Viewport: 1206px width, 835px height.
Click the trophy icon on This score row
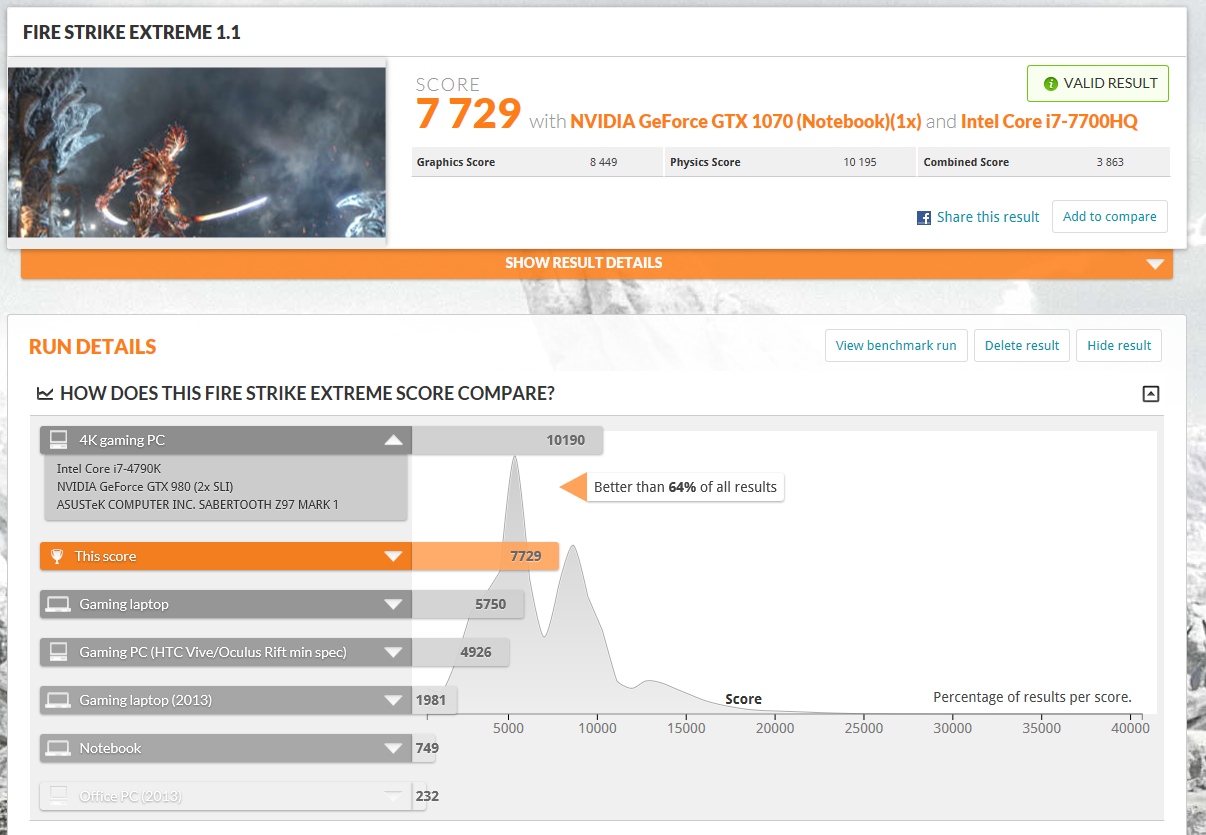[58, 556]
